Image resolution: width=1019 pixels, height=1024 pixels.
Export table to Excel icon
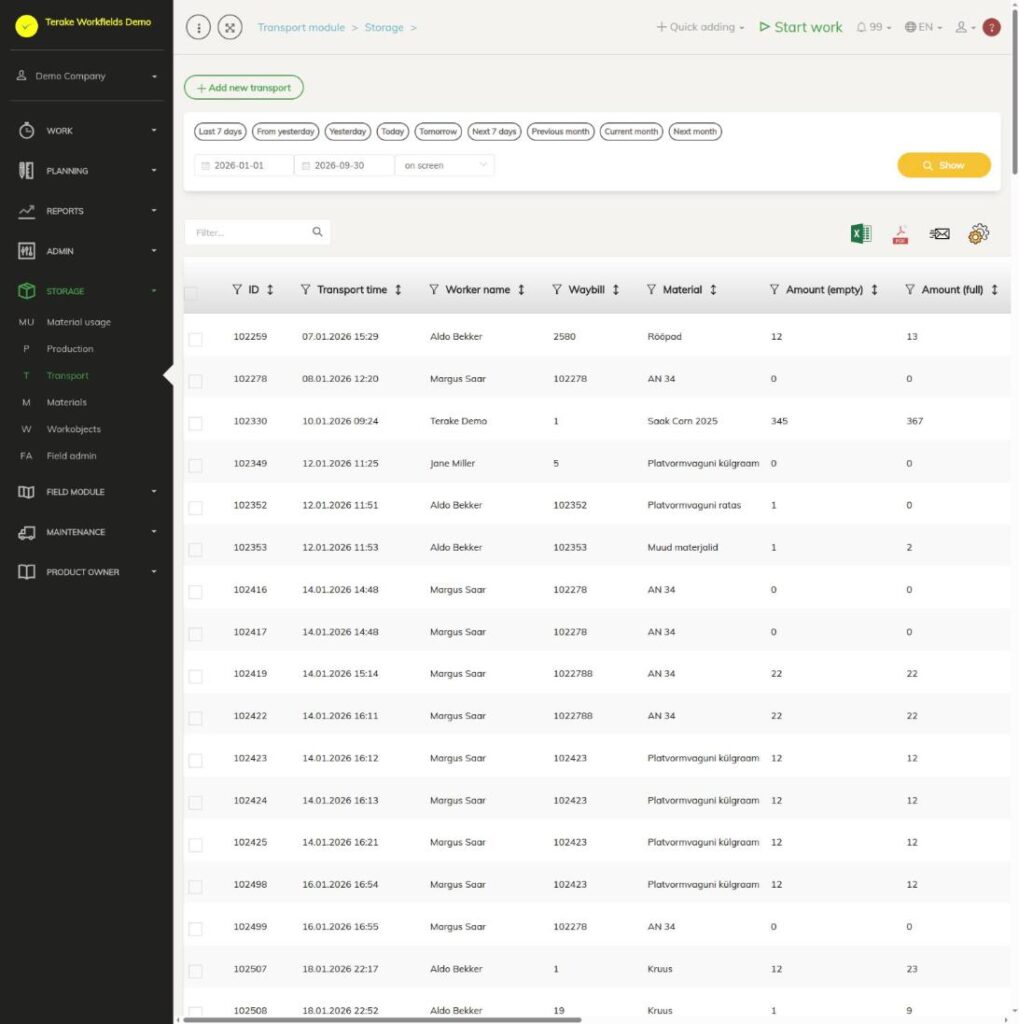point(860,233)
